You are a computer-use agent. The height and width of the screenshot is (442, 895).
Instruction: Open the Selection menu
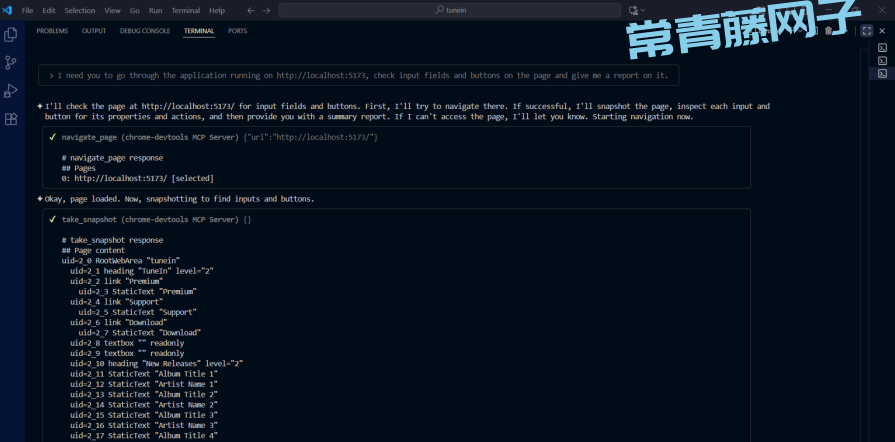(x=80, y=10)
